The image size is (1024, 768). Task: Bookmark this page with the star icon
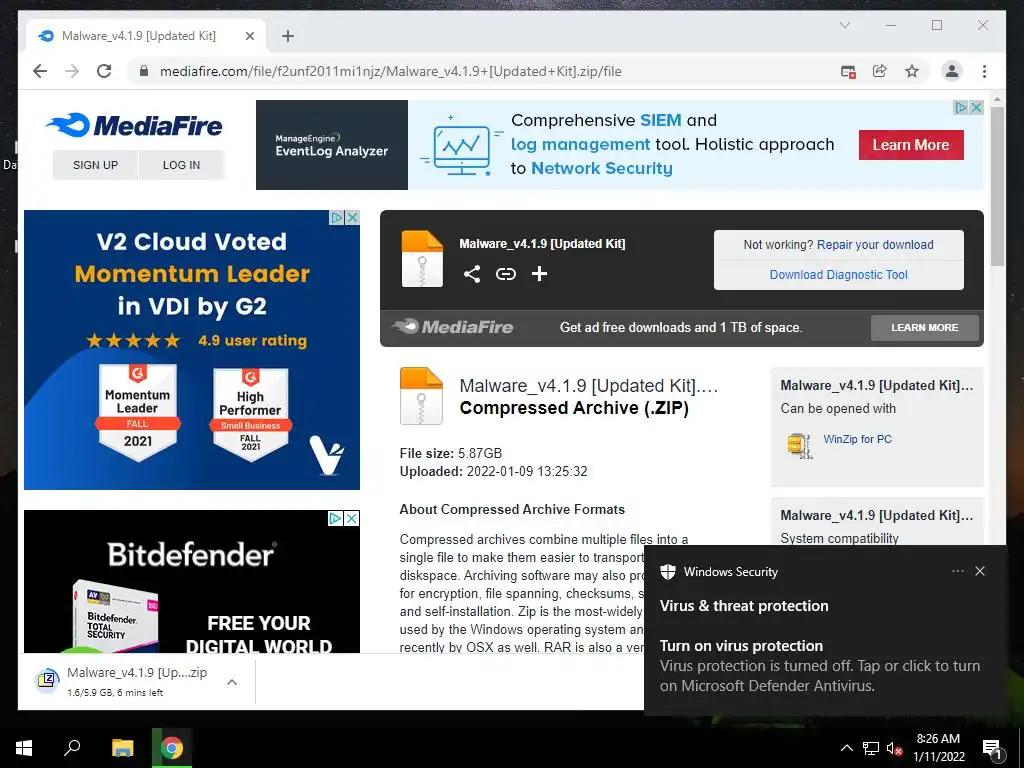point(912,71)
